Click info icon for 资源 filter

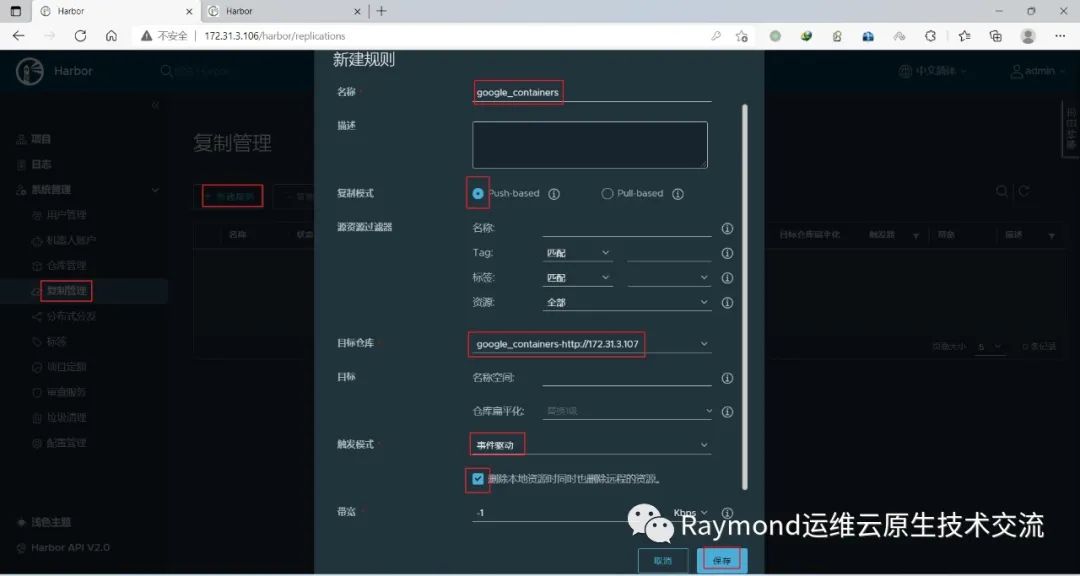[x=727, y=303]
